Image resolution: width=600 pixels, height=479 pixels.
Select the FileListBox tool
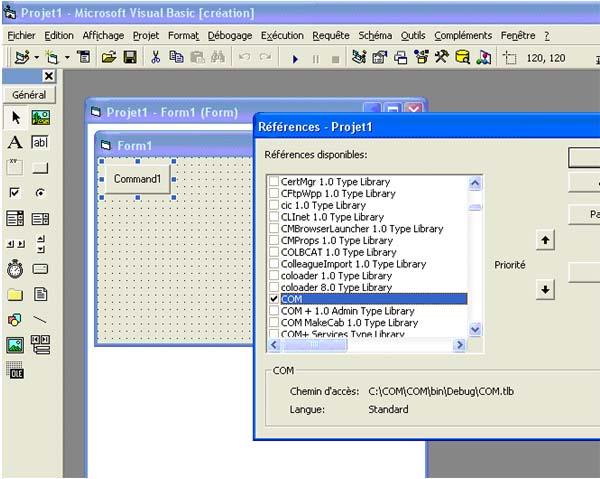[40, 294]
